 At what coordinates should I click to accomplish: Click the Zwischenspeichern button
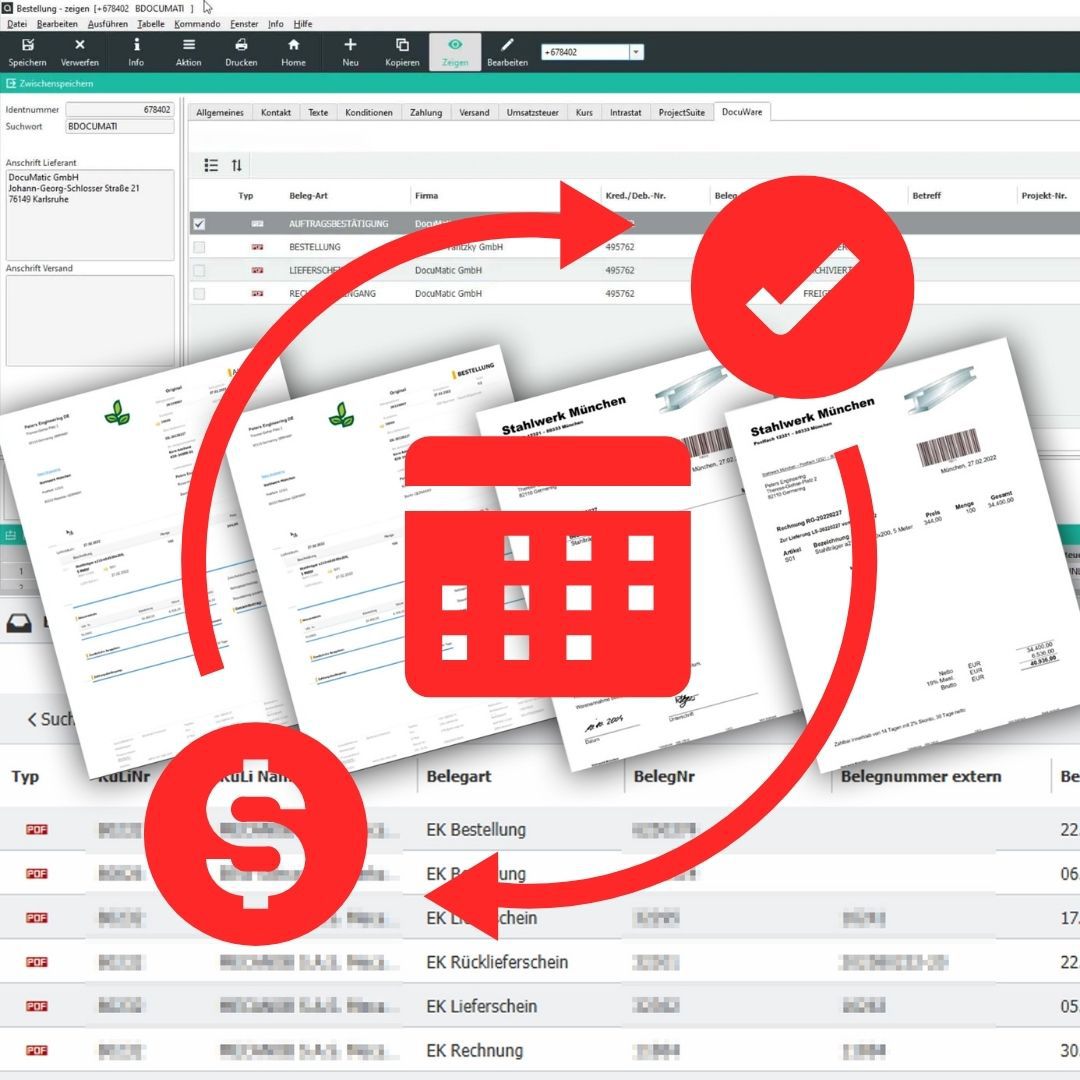pos(50,84)
